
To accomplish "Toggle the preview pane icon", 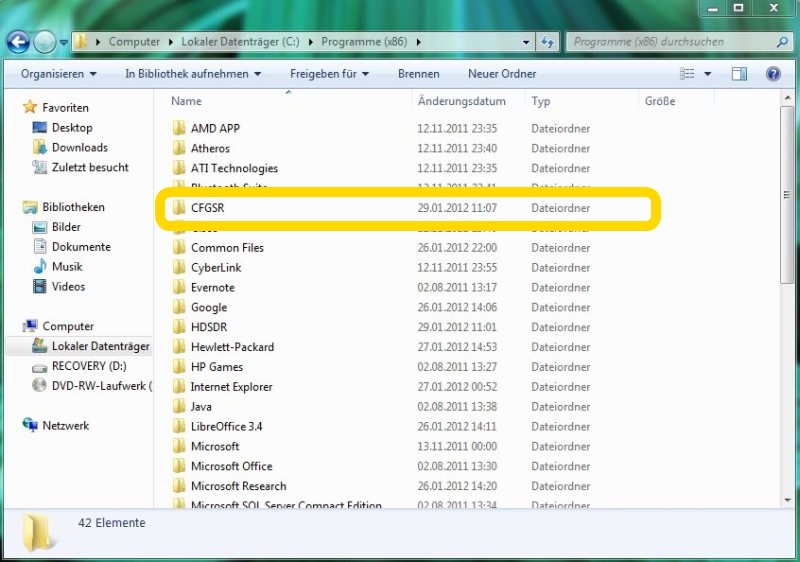I will pyautogui.click(x=739, y=74).
